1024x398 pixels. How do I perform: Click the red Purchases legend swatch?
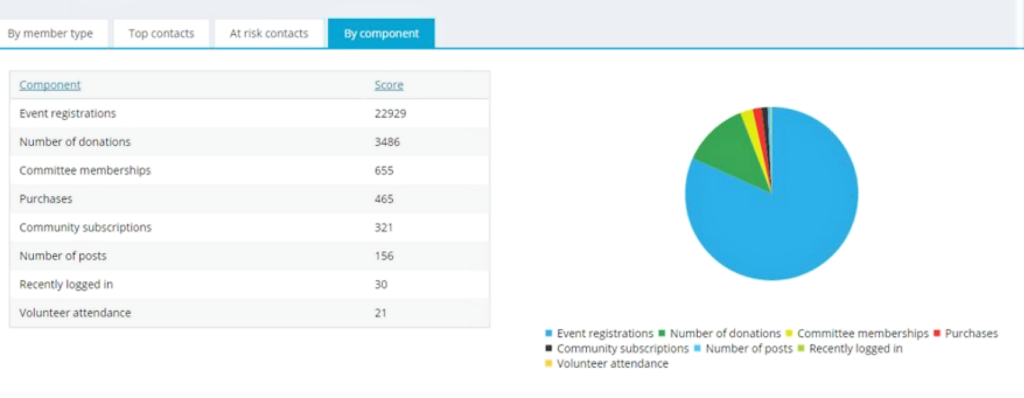937,333
